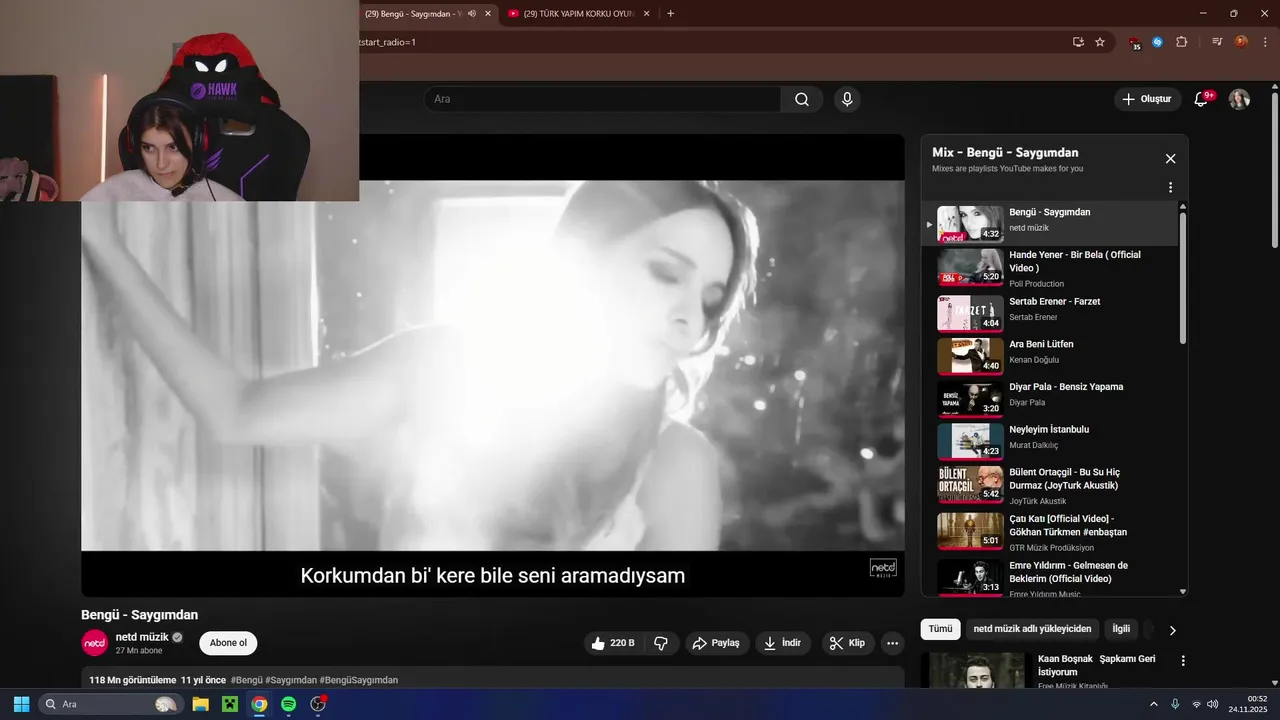Close the Mix playlist panel

pyautogui.click(x=1170, y=159)
